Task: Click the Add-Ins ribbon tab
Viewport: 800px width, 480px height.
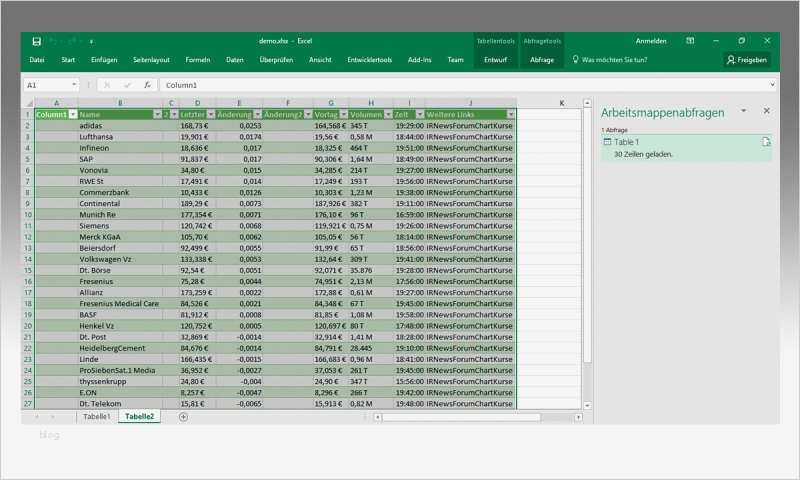Action: (x=419, y=60)
